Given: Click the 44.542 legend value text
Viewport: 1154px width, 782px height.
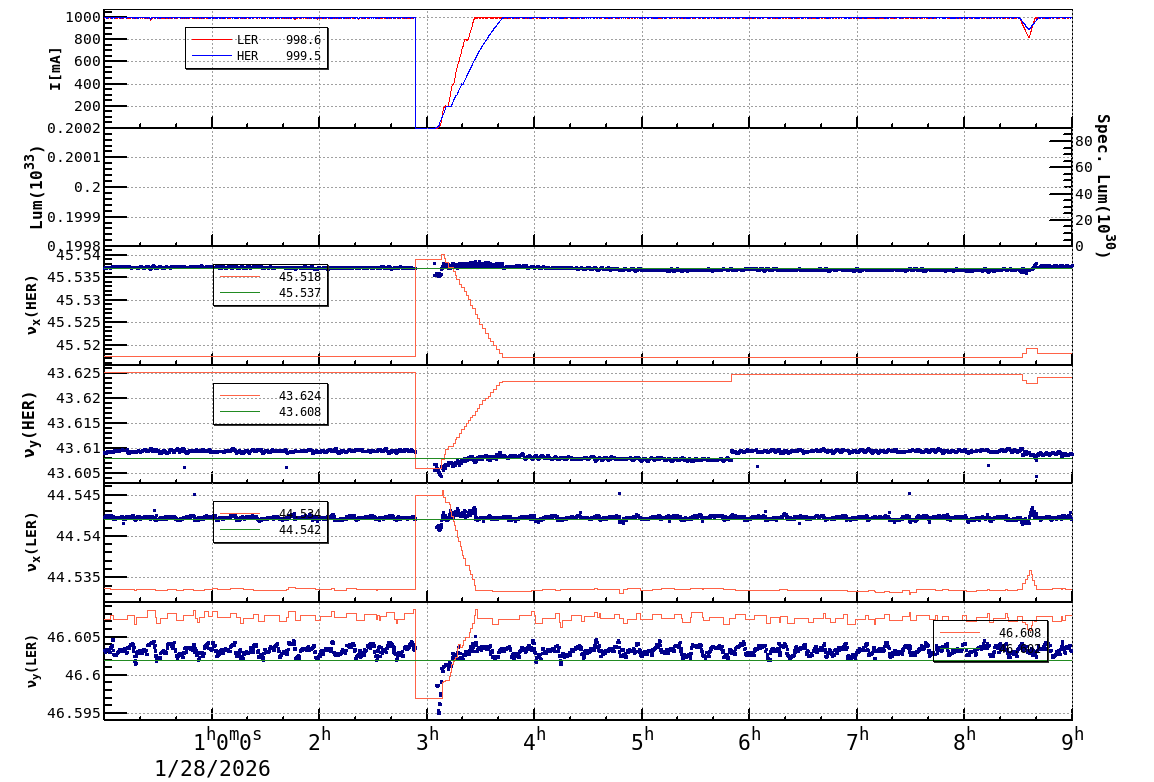Looking at the screenshot, I should pos(298,531).
